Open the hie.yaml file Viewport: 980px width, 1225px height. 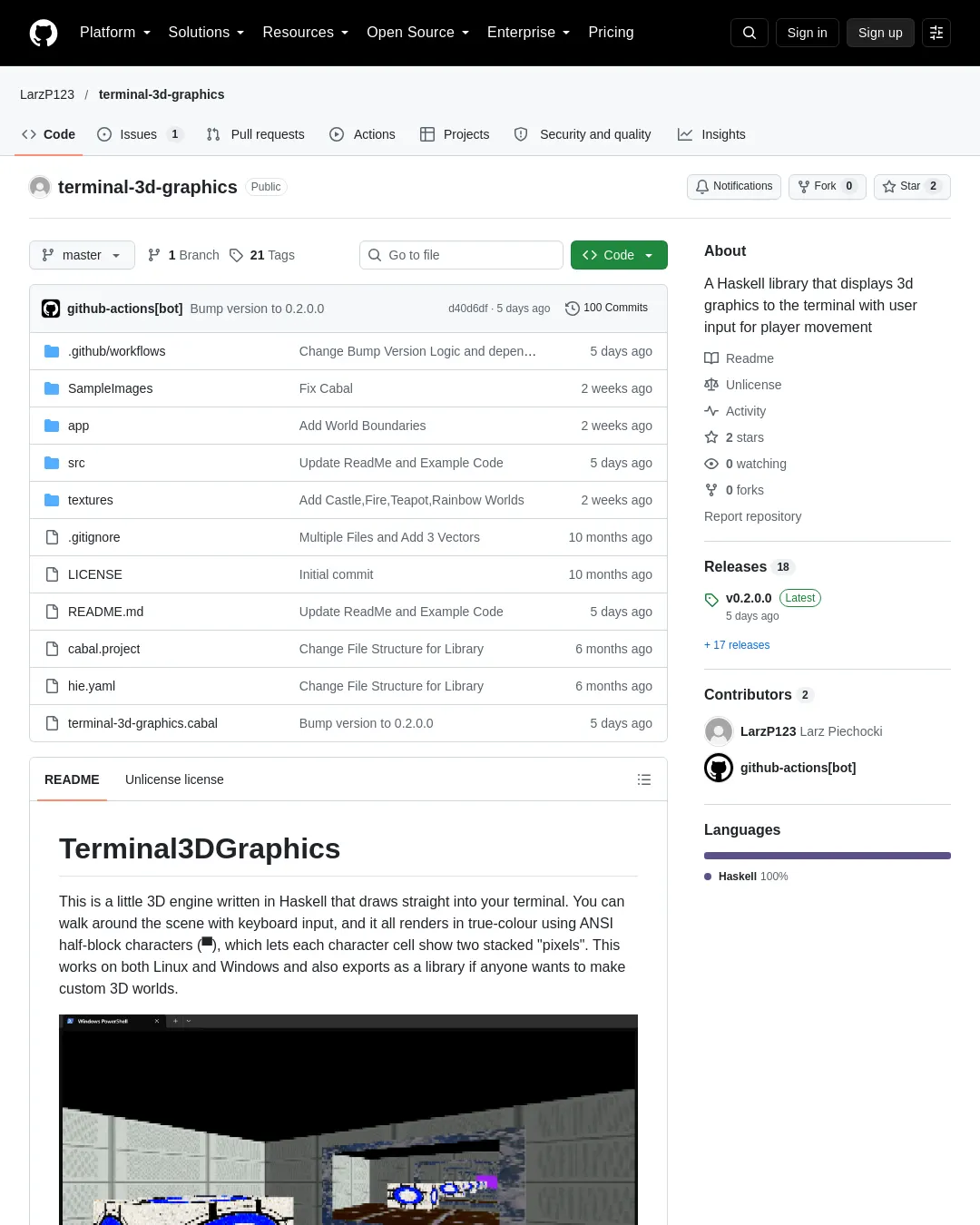point(92,686)
